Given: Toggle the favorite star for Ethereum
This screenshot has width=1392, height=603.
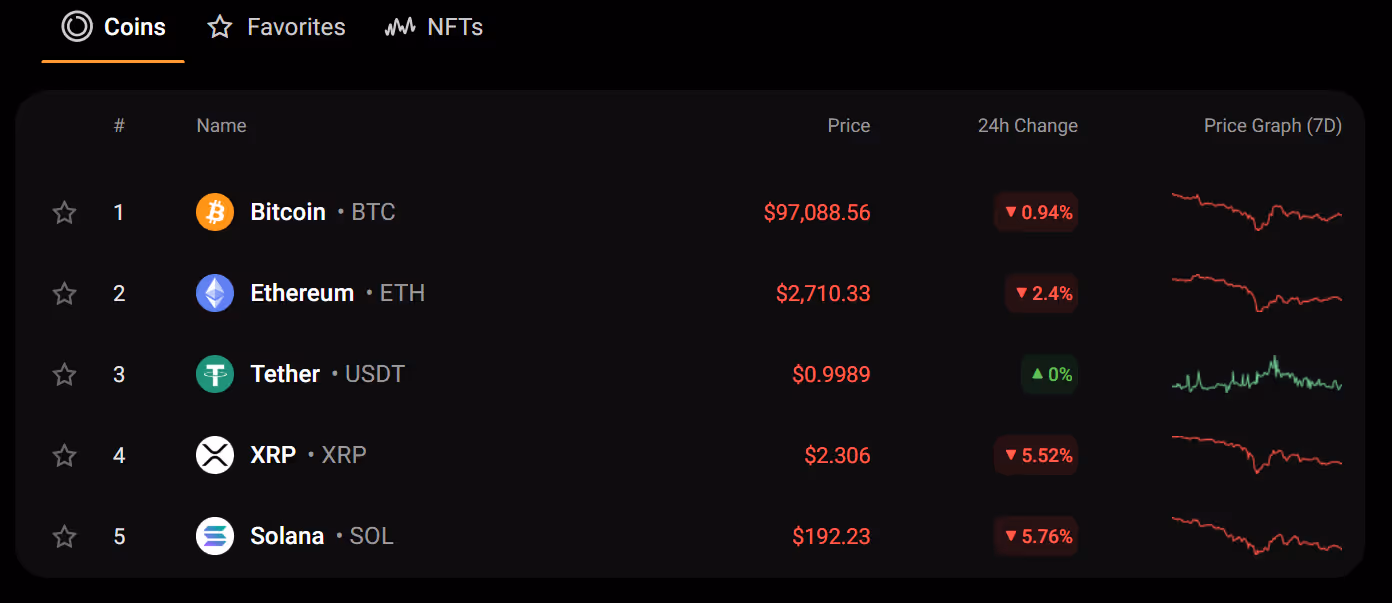Looking at the screenshot, I should coord(64,293).
